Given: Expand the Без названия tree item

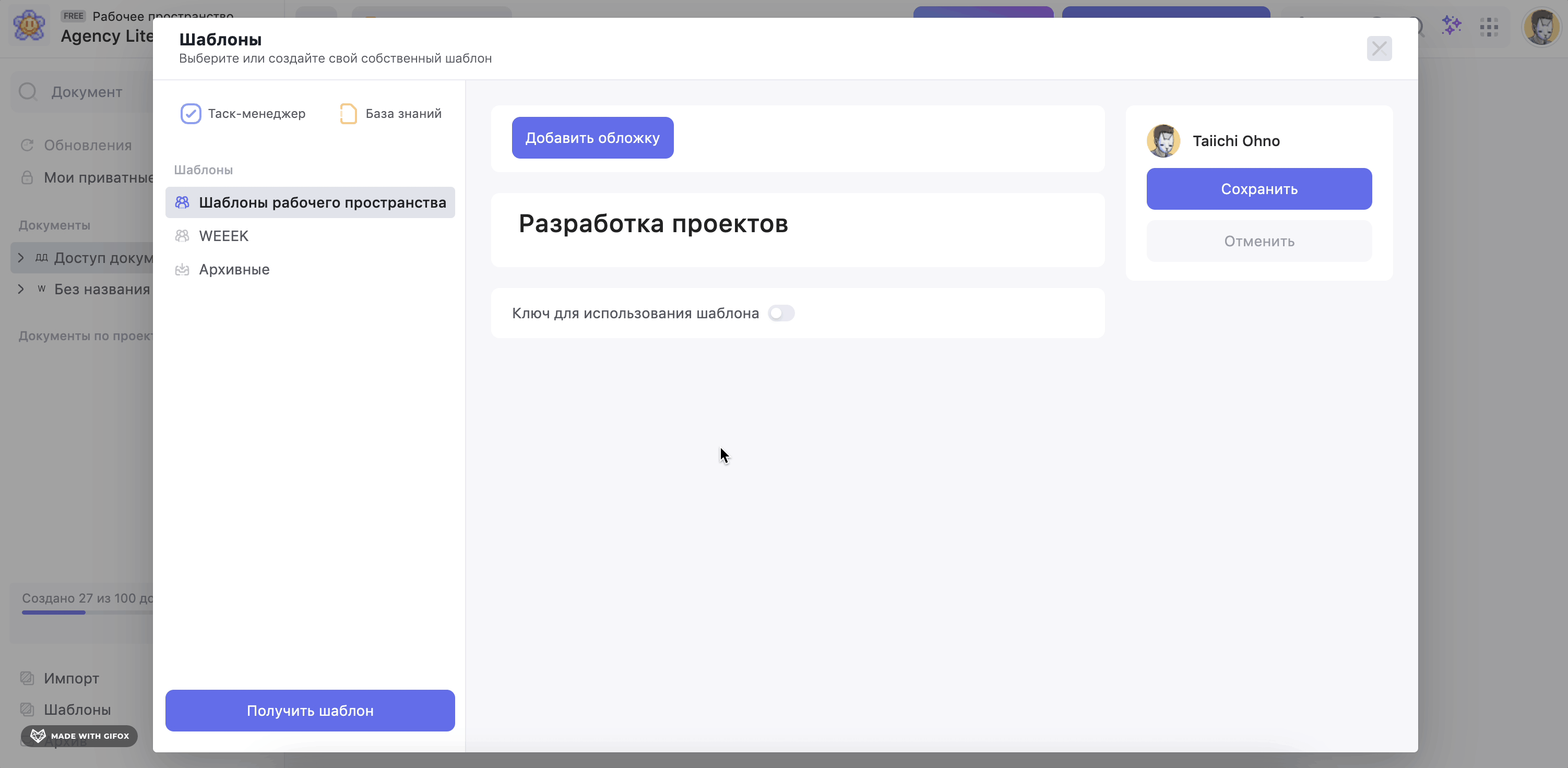Looking at the screenshot, I should point(21,289).
